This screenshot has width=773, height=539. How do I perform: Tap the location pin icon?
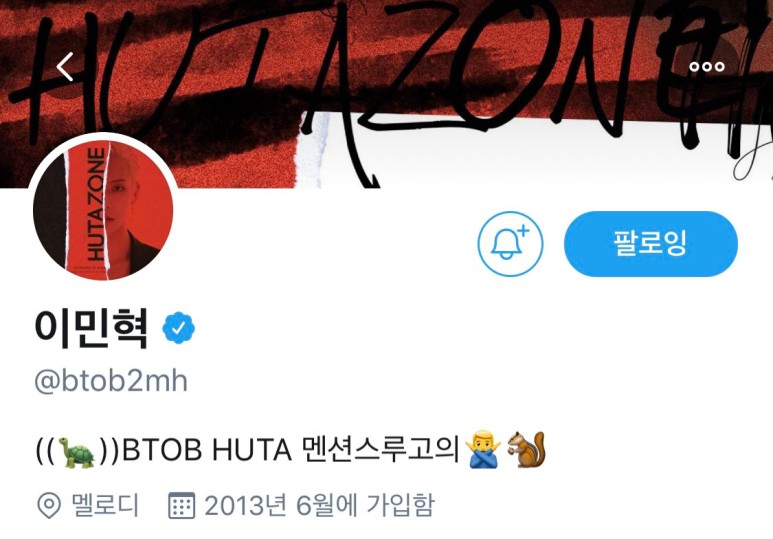pos(49,505)
